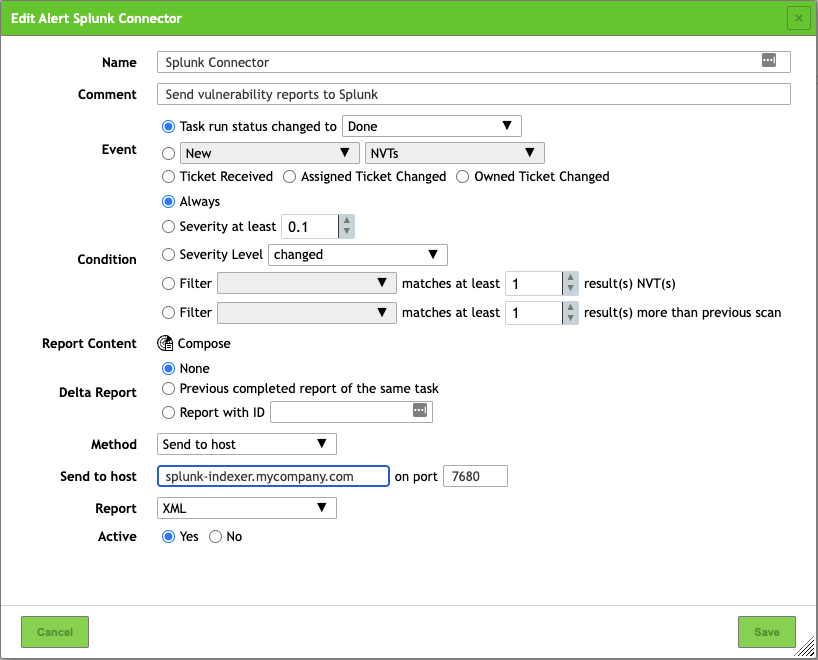
Task: Close the Edit Alert dialog
Action: (x=798, y=18)
